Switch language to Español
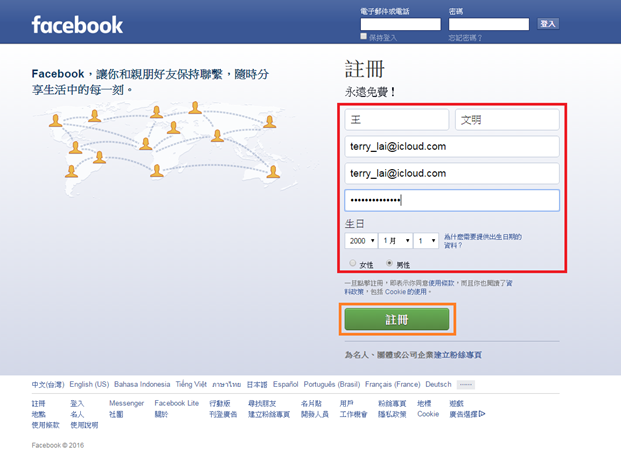621x453 pixels. tap(286, 384)
